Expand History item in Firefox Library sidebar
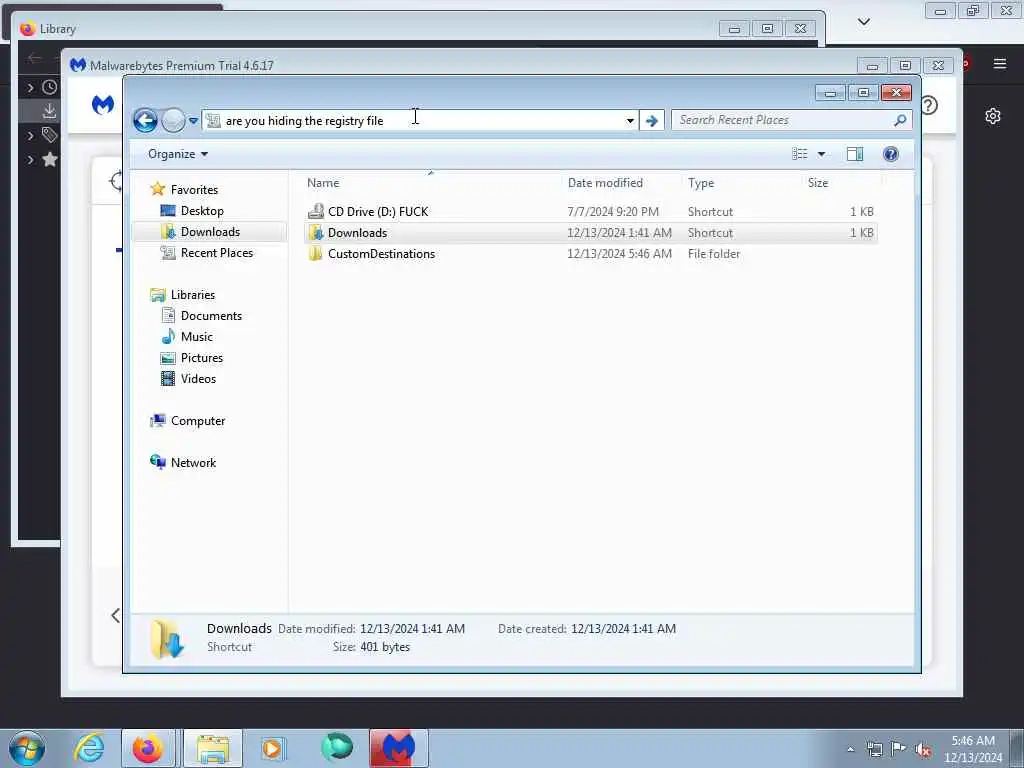Image resolution: width=1024 pixels, height=768 pixels. pos(30,87)
